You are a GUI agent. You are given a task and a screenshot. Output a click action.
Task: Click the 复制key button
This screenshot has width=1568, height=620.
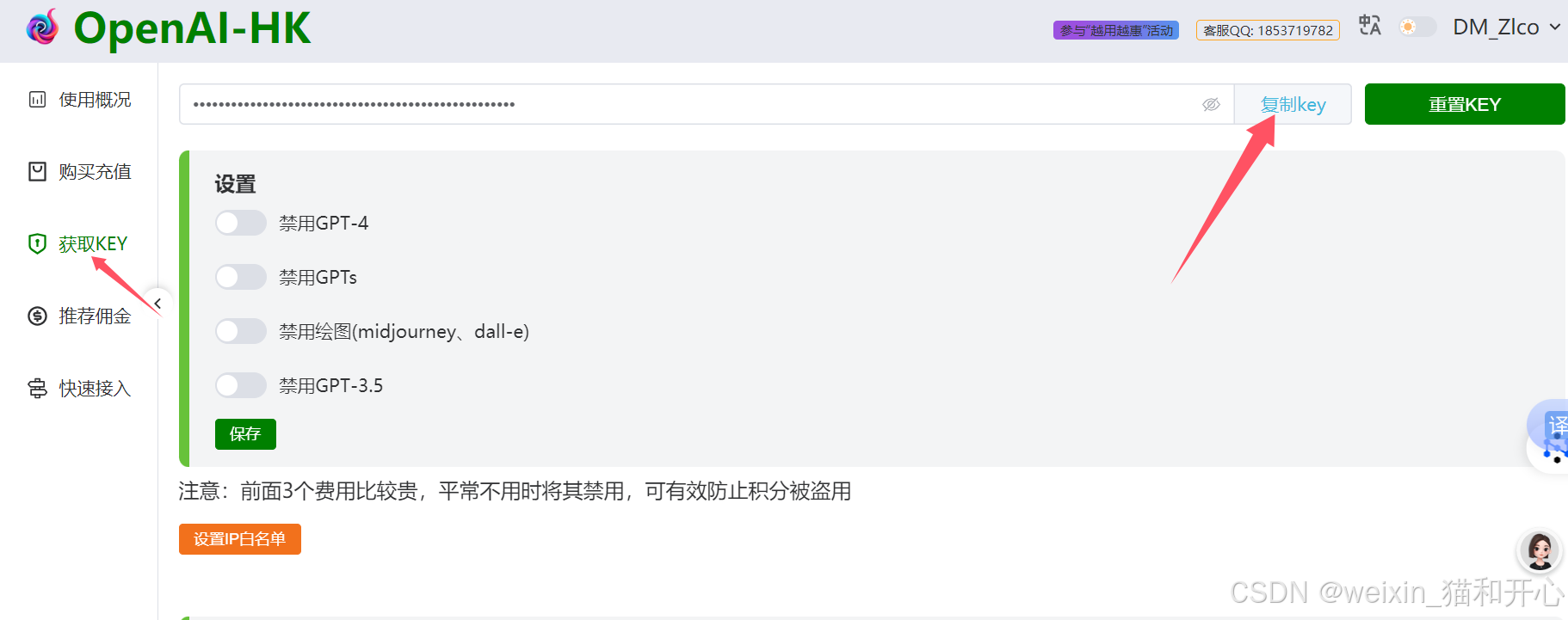(x=1293, y=104)
